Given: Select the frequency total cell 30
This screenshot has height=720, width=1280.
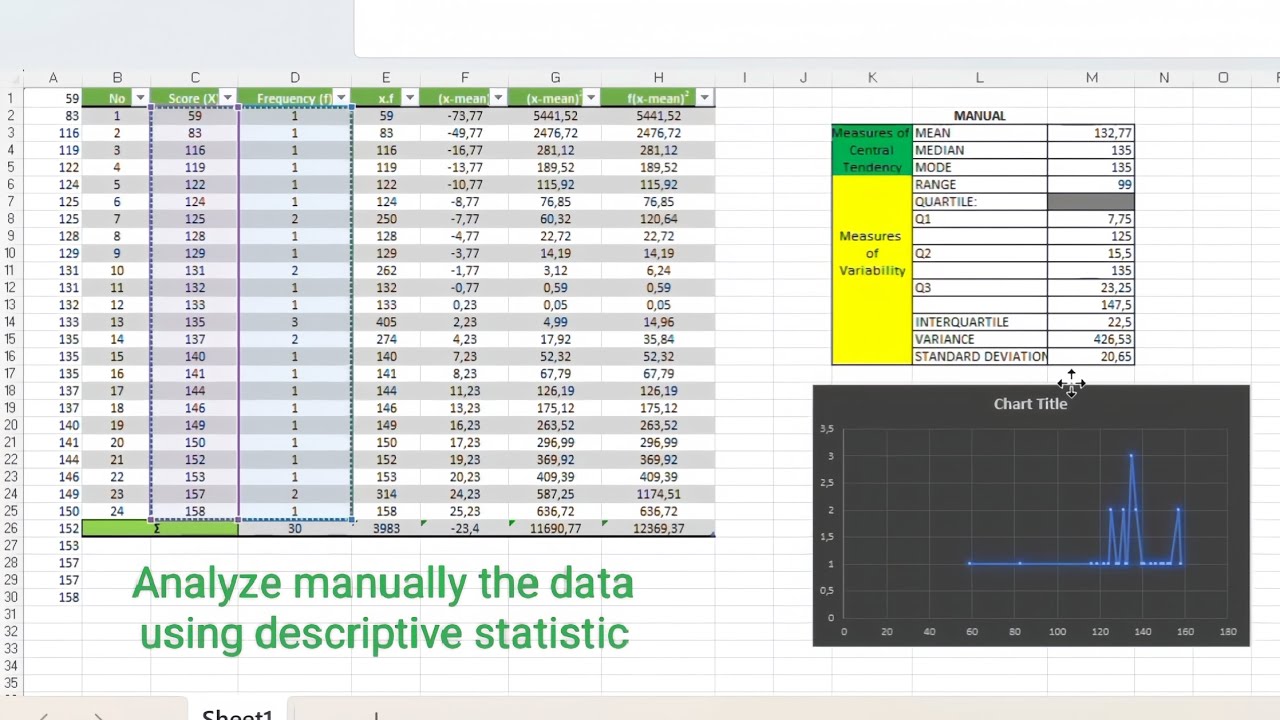Looking at the screenshot, I should (x=295, y=528).
